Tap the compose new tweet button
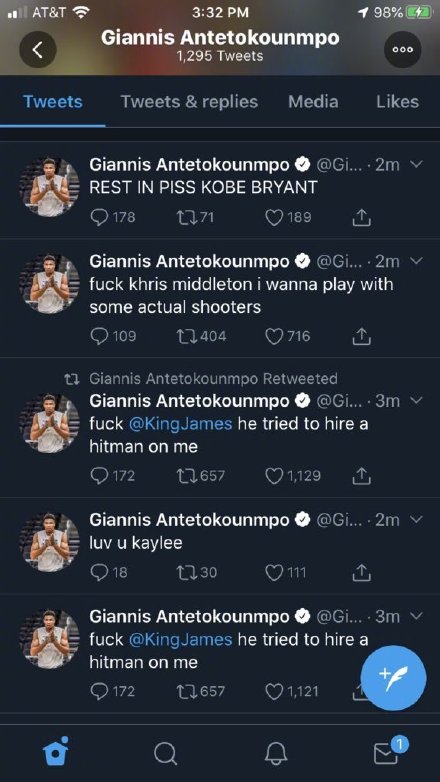The width and height of the screenshot is (440, 782). coord(393,678)
